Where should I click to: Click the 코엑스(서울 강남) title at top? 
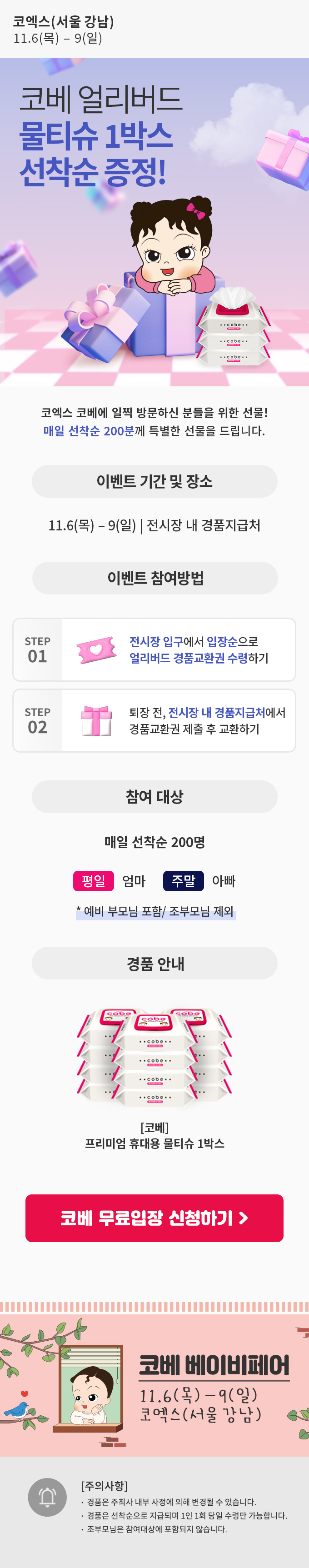click(x=63, y=22)
